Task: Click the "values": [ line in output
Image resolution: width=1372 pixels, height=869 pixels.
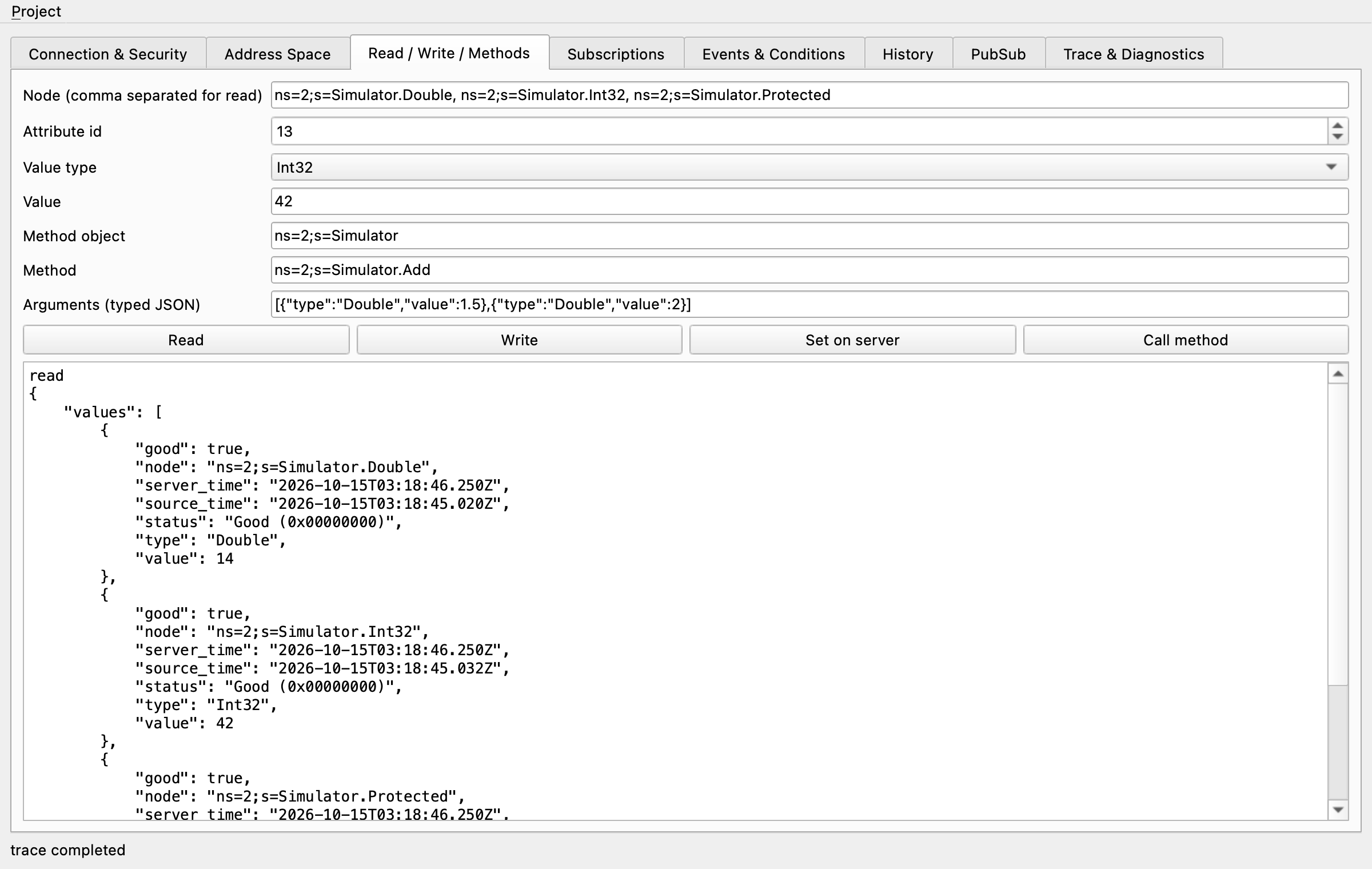Action: [x=113, y=412]
